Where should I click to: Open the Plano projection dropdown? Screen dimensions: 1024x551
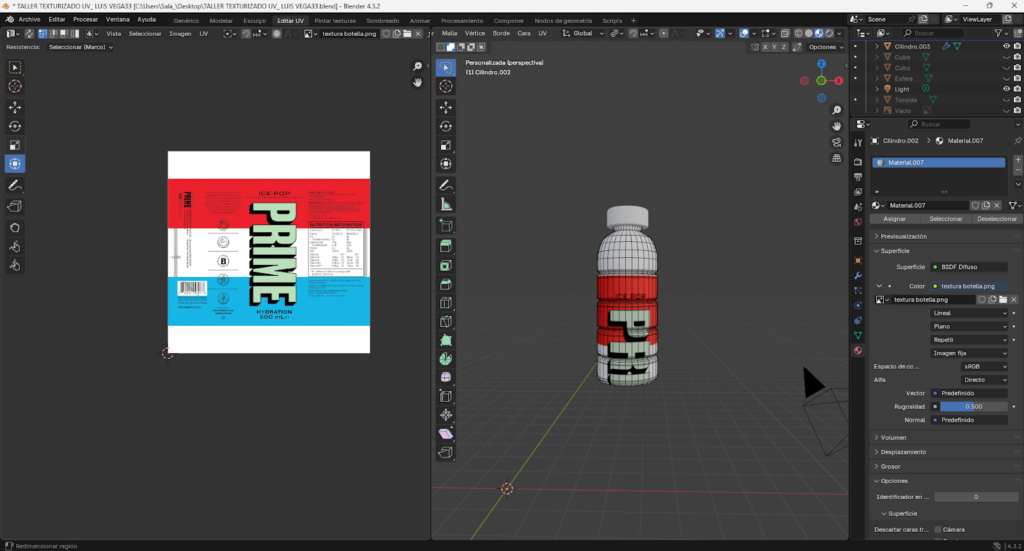tap(970, 326)
